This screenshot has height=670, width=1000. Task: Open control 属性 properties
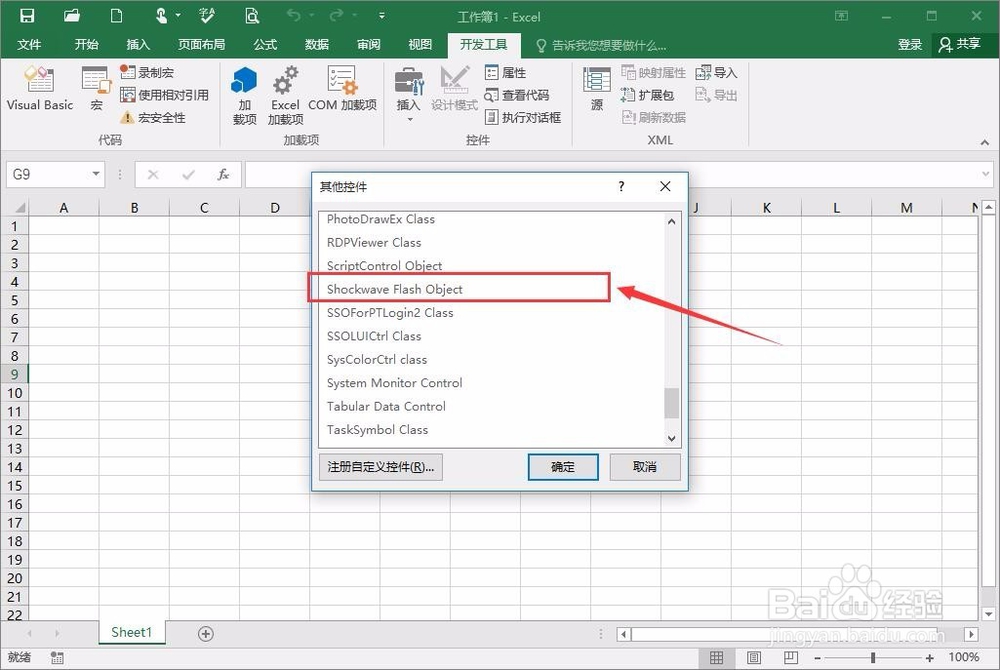(x=505, y=73)
